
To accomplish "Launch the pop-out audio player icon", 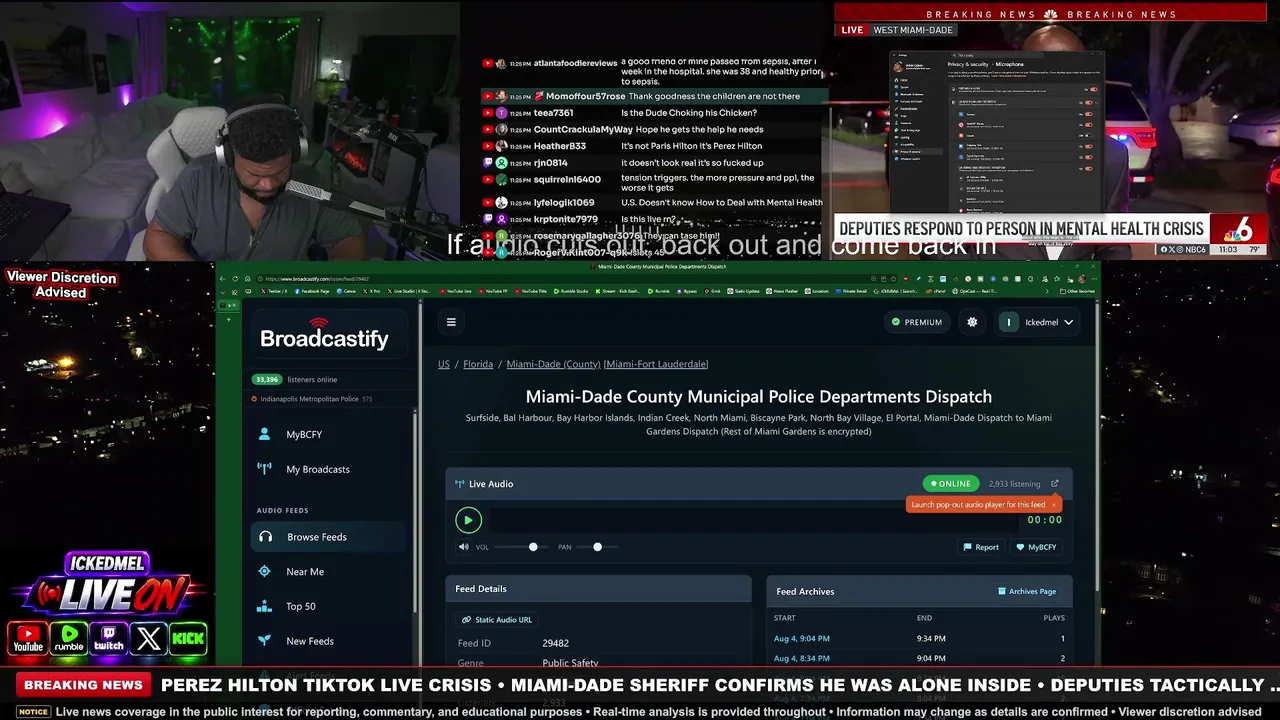I will click(x=1054, y=484).
